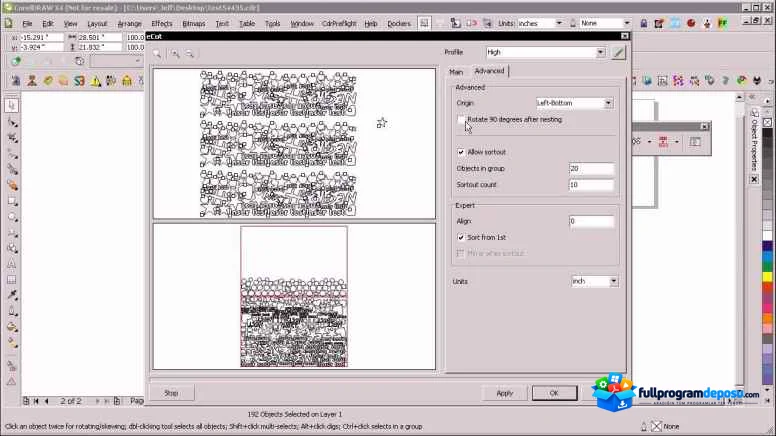Open the Dockers menu
Image resolution: width=776 pixels, height=436 pixels.
coord(399,23)
